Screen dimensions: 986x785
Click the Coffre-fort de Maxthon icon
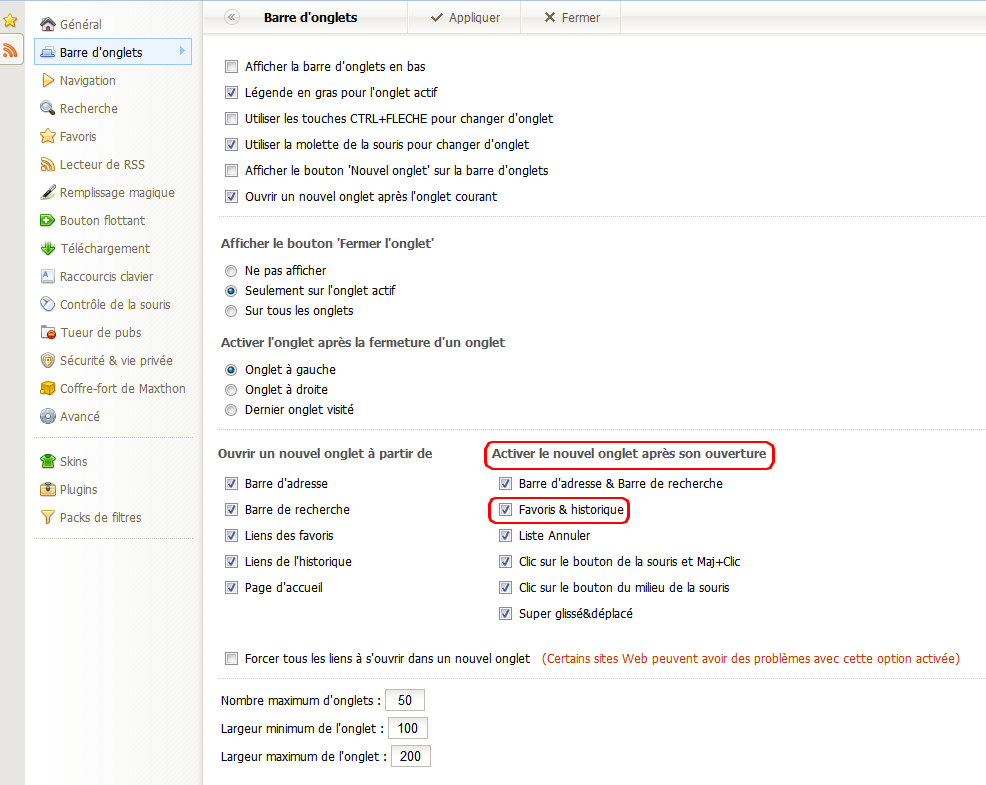[47, 388]
